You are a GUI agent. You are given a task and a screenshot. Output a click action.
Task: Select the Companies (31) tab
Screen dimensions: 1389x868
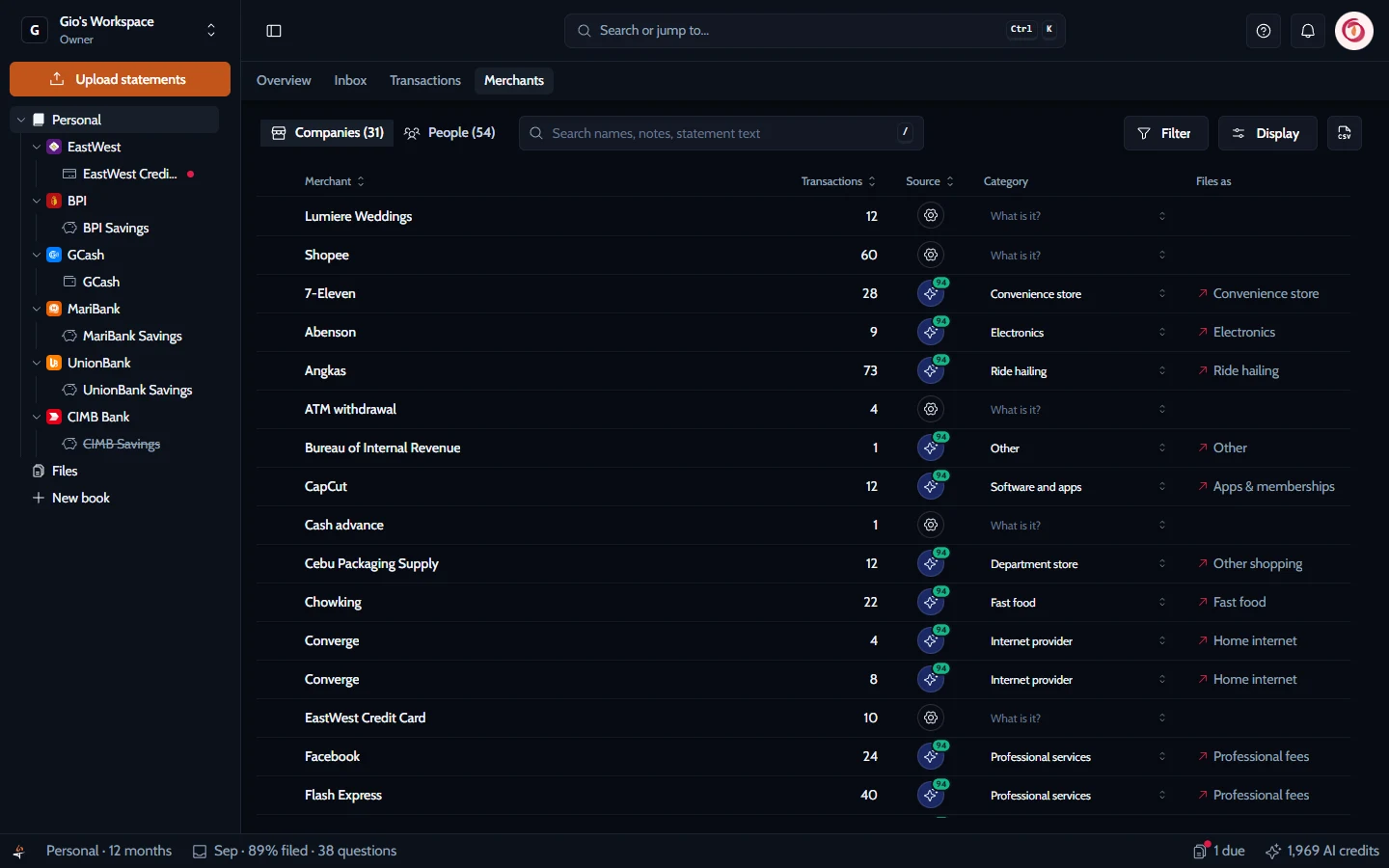pos(328,133)
